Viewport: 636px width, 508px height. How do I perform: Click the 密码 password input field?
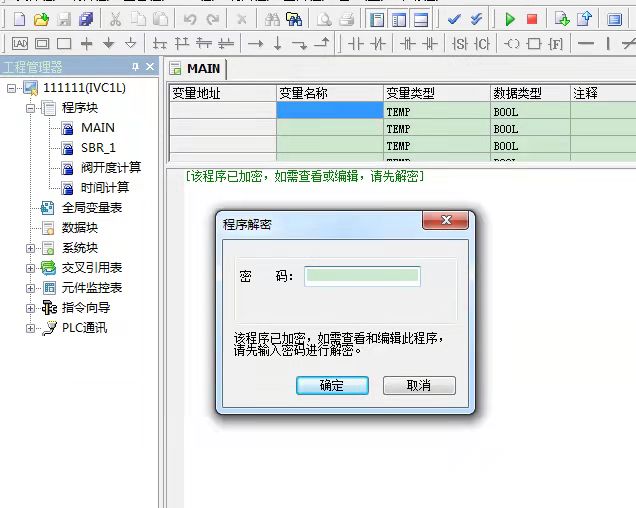click(x=362, y=276)
